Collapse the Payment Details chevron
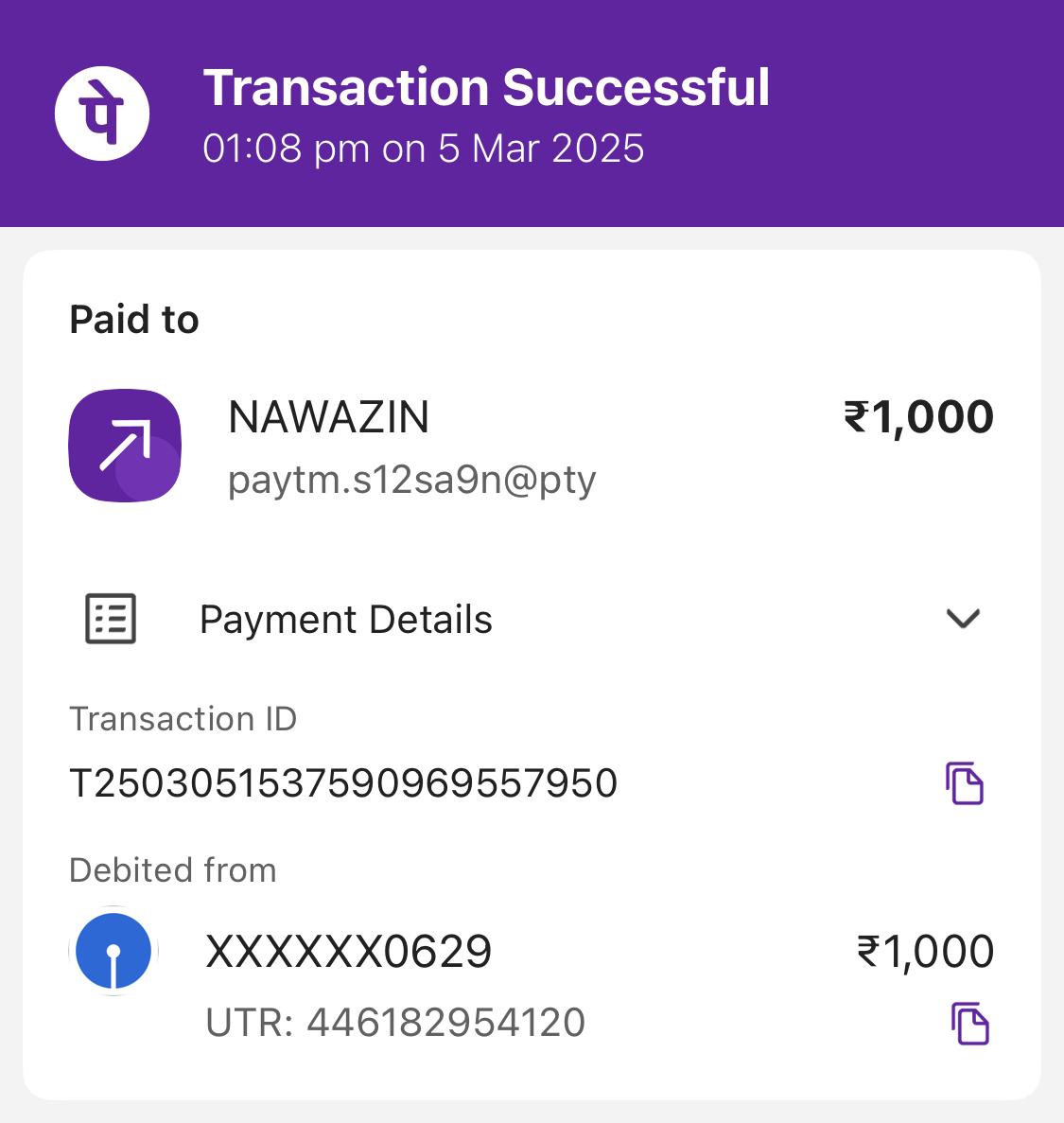This screenshot has height=1123, width=1064. pyautogui.click(x=963, y=619)
